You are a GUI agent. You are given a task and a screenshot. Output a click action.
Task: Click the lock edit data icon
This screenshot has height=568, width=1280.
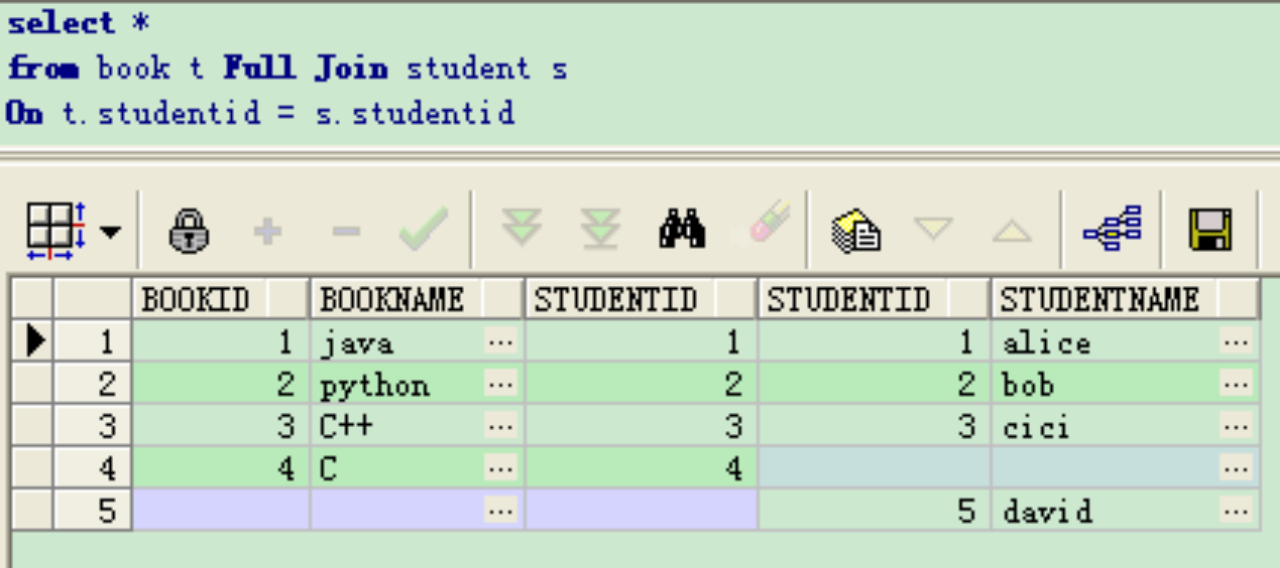coord(189,231)
